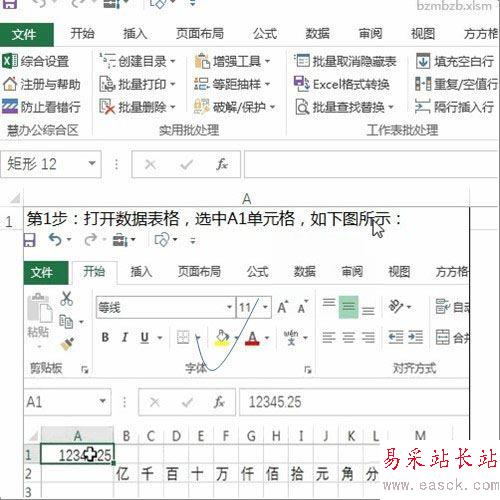This screenshot has height=500, width=500.
Task: Expand the 增强工具 dropdown
Action: pyautogui.click(x=267, y=61)
